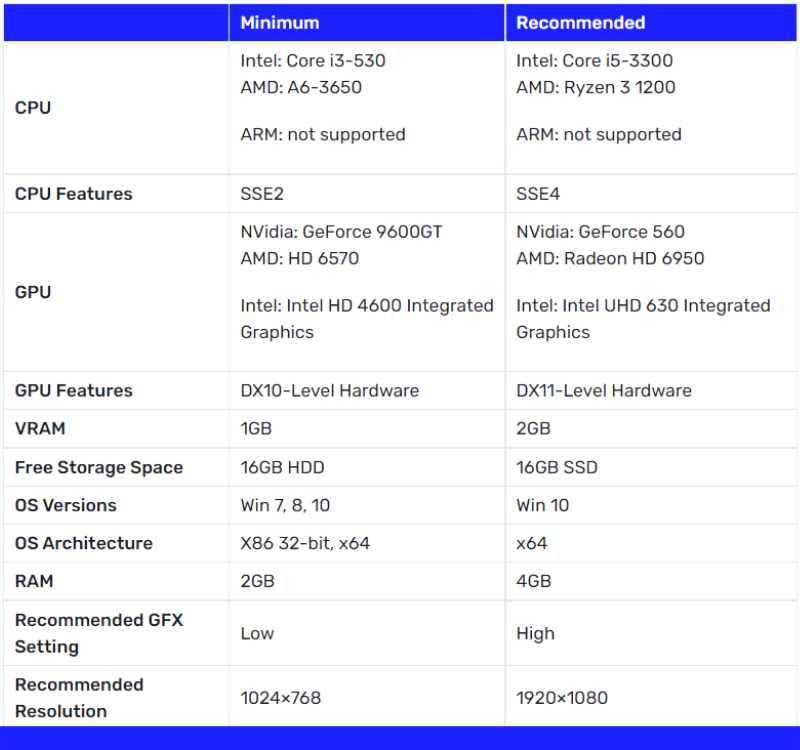Select Intel UHD 630 Integrated Graphics text
800x750 pixels.
pyautogui.click(x=643, y=319)
